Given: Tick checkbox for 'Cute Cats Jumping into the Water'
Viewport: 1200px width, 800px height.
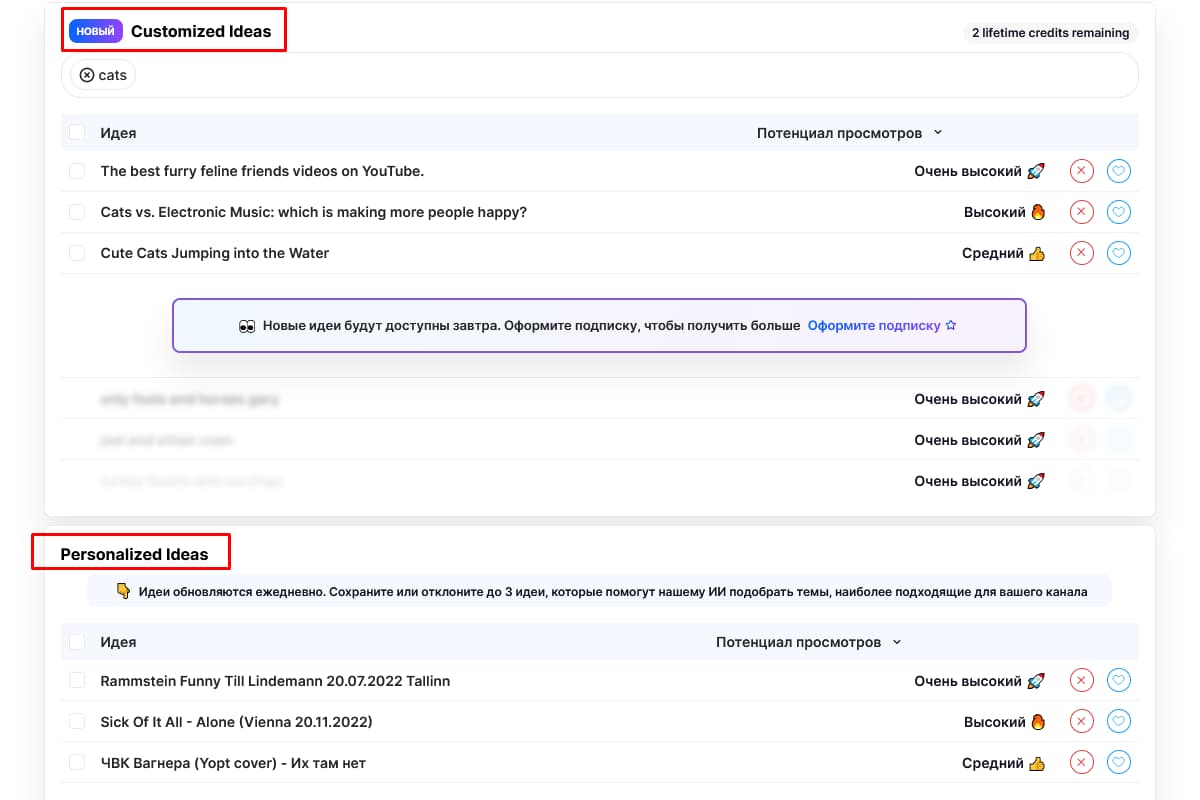Looking at the screenshot, I should (77, 253).
